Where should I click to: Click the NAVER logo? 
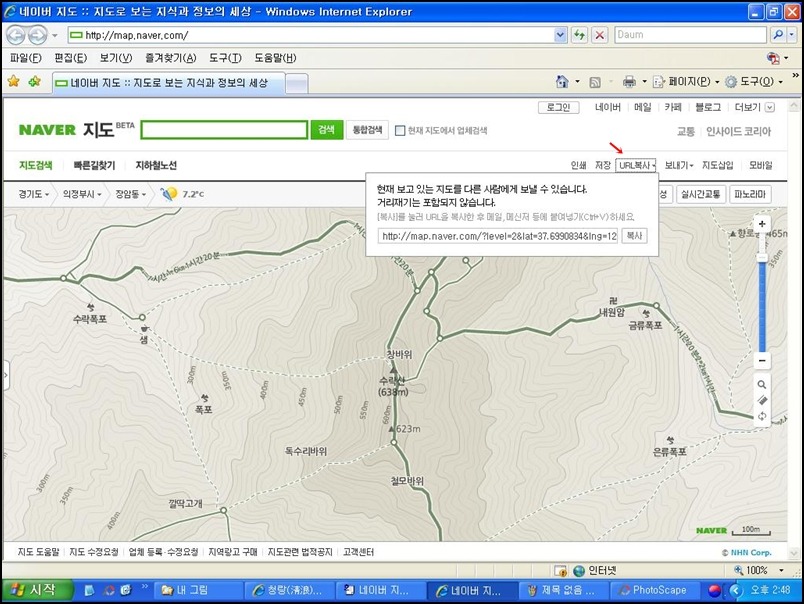[x=47, y=130]
